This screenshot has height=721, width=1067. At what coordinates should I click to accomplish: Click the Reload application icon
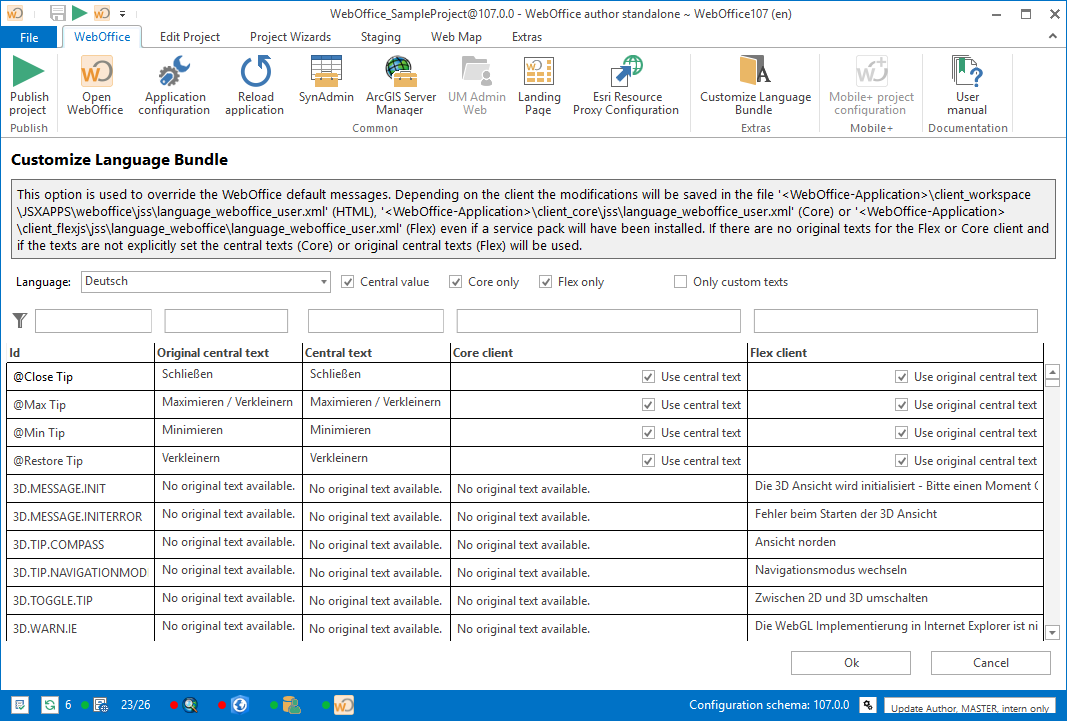(x=255, y=85)
